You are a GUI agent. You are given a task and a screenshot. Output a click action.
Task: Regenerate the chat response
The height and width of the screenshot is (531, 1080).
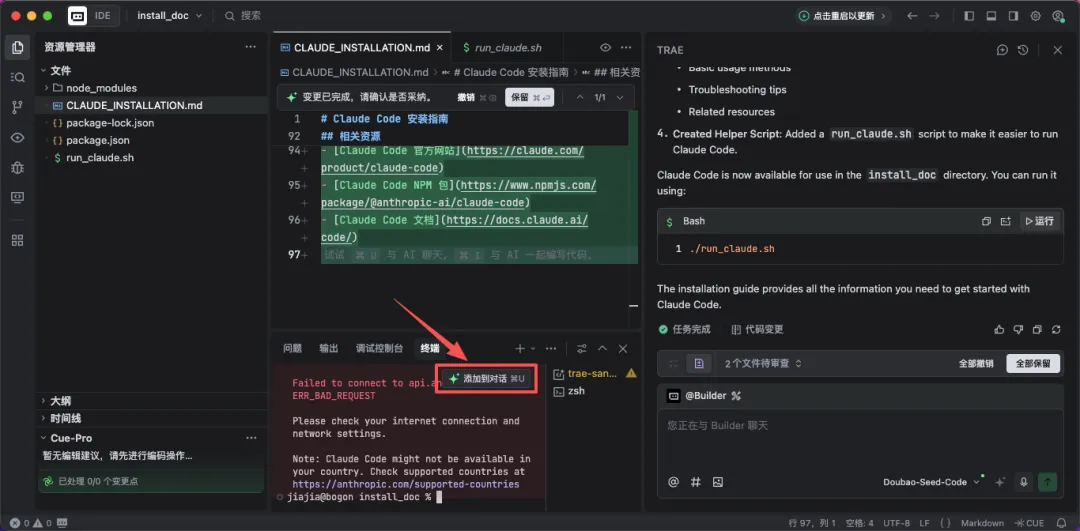(1057, 330)
